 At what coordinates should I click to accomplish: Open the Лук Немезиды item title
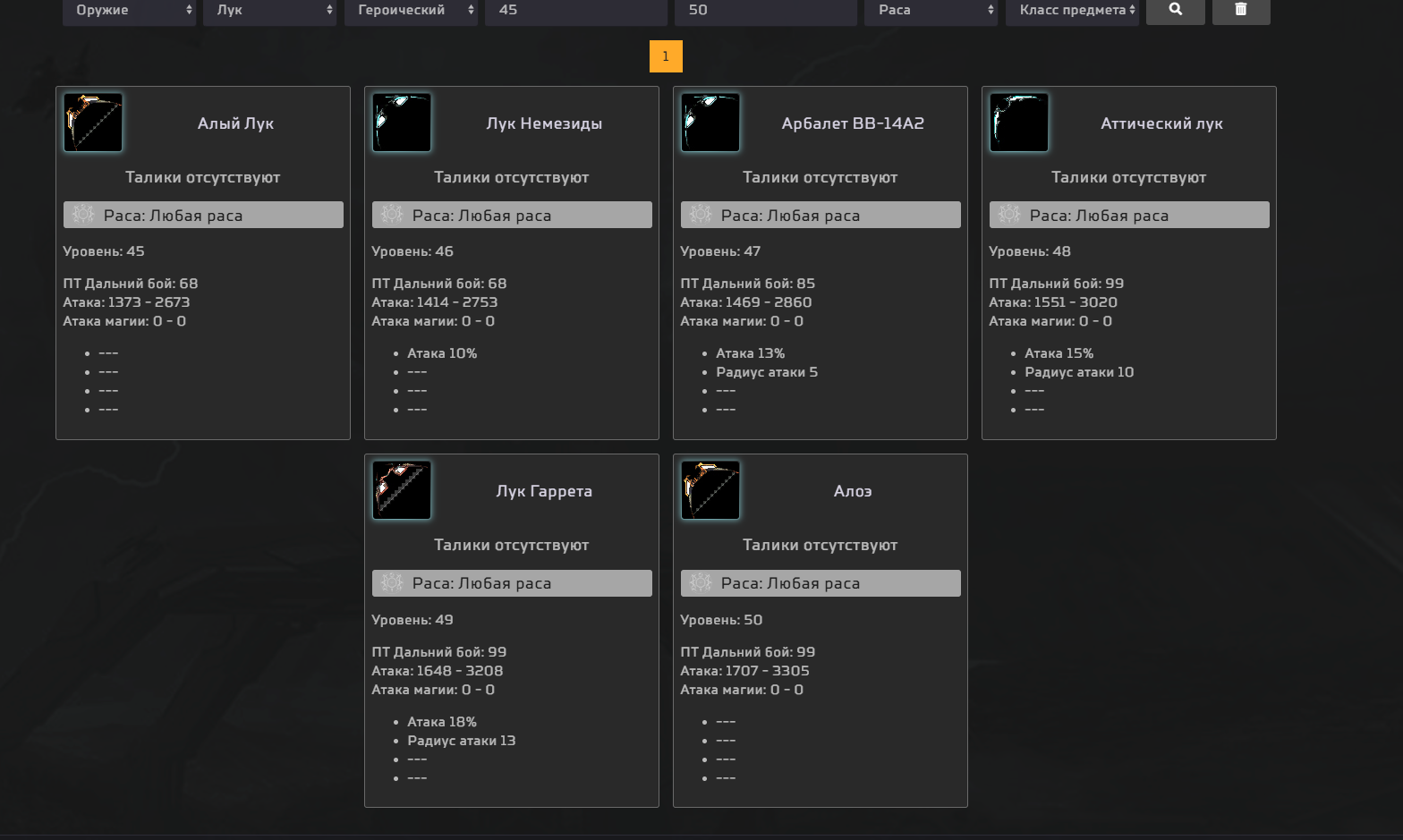click(x=544, y=123)
